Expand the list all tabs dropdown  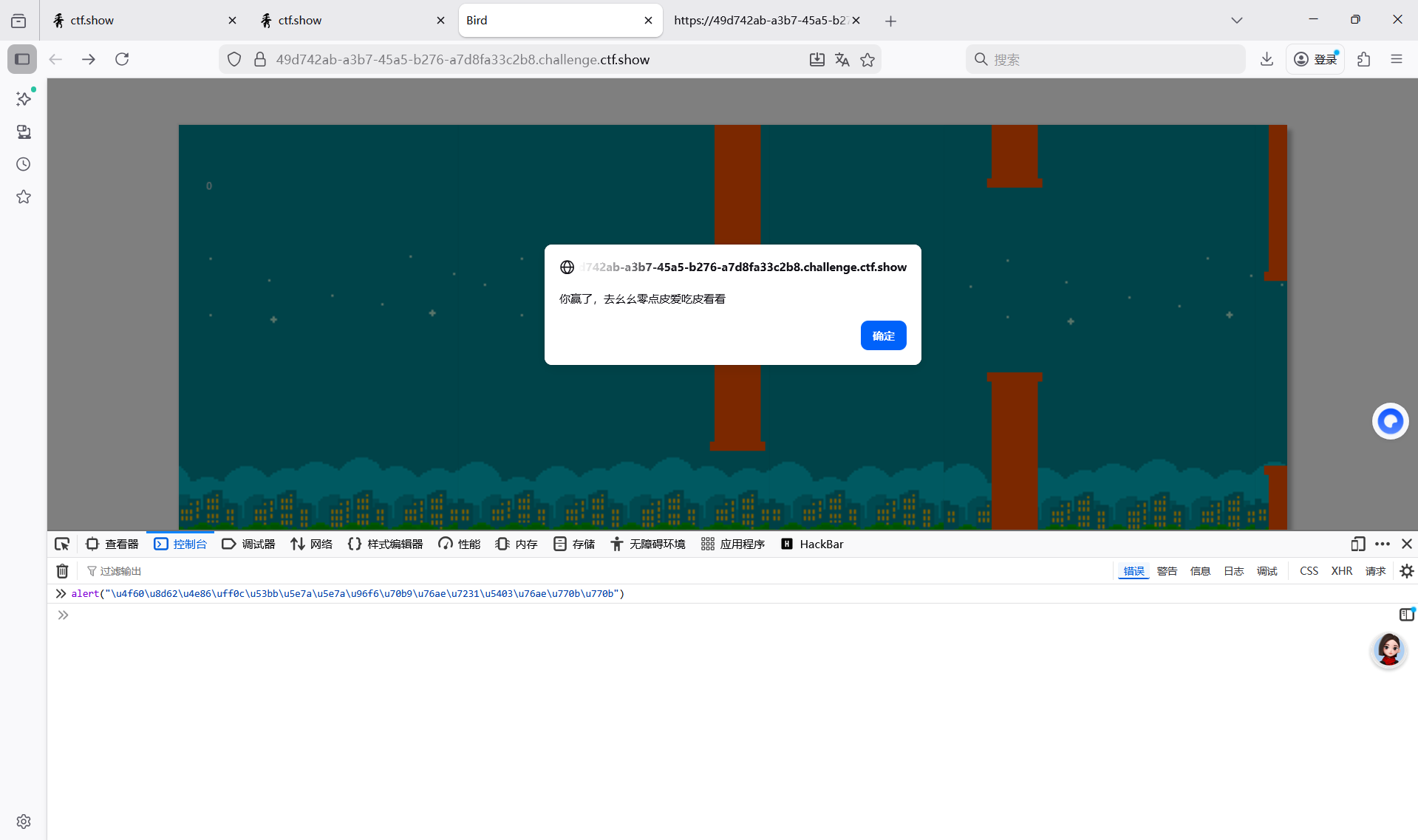click(1236, 21)
